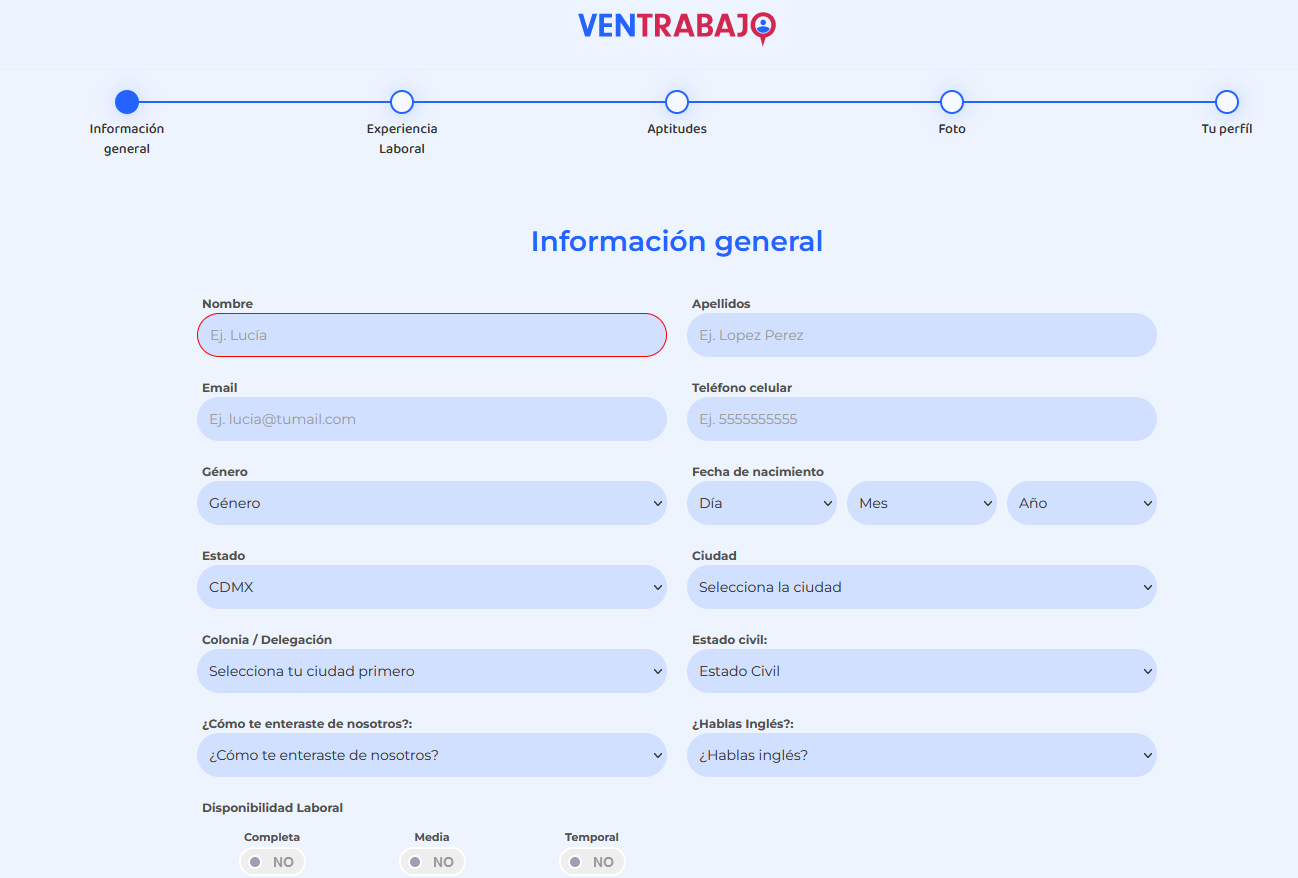Expand the Día birth date dropdown

pos(761,503)
